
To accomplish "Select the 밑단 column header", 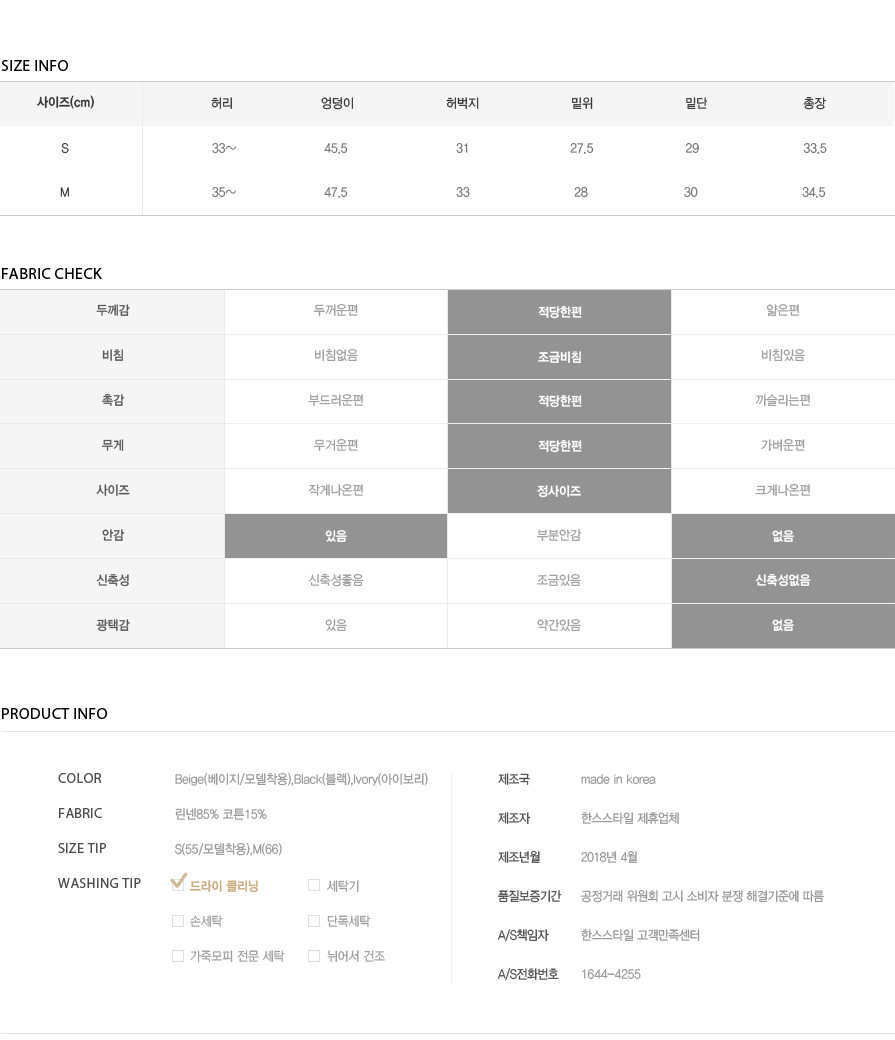I will coord(696,103).
